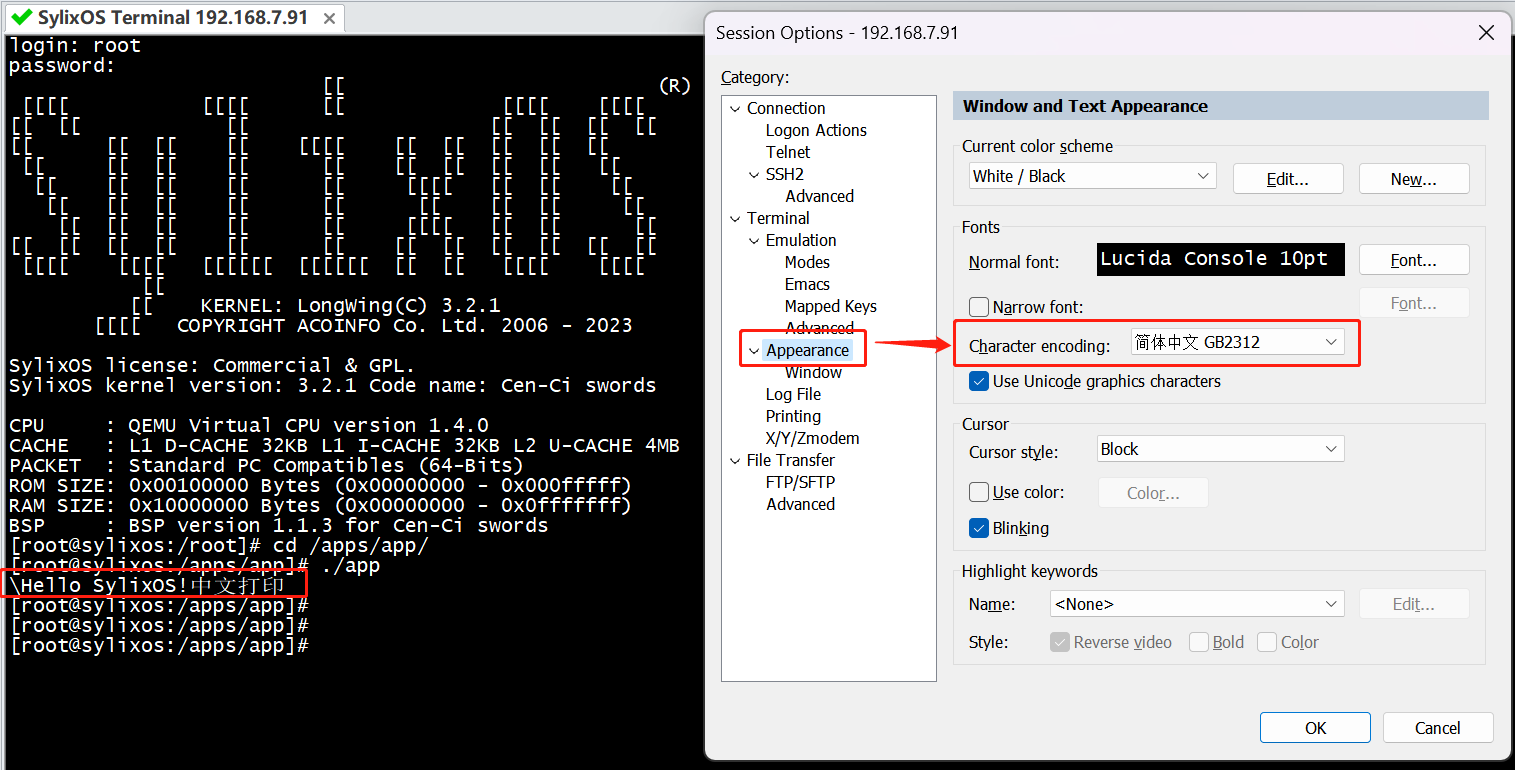Viewport: 1515px width, 770px height.
Task: Open the FTP/SFTP category
Action: point(800,482)
